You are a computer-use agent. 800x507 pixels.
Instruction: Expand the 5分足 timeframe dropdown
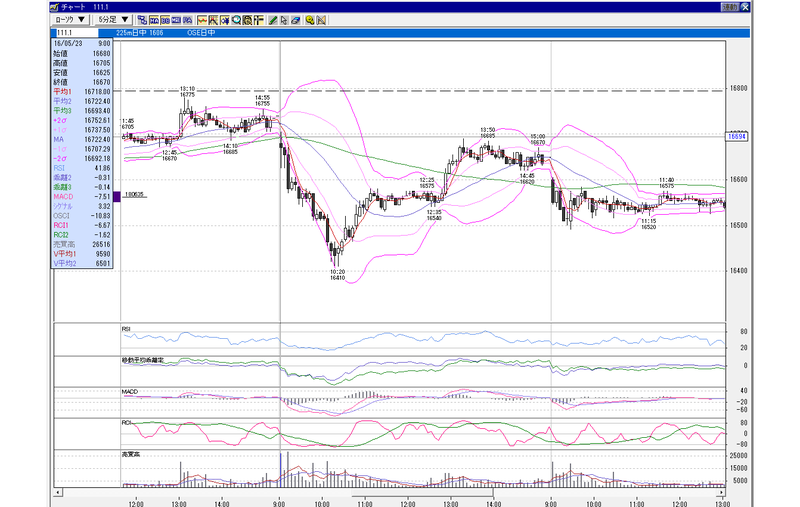(x=113, y=20)
